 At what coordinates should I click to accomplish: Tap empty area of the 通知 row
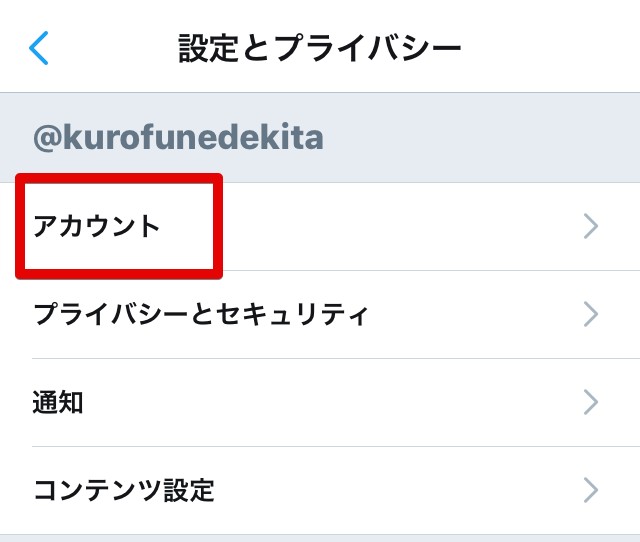coord(330,403)
